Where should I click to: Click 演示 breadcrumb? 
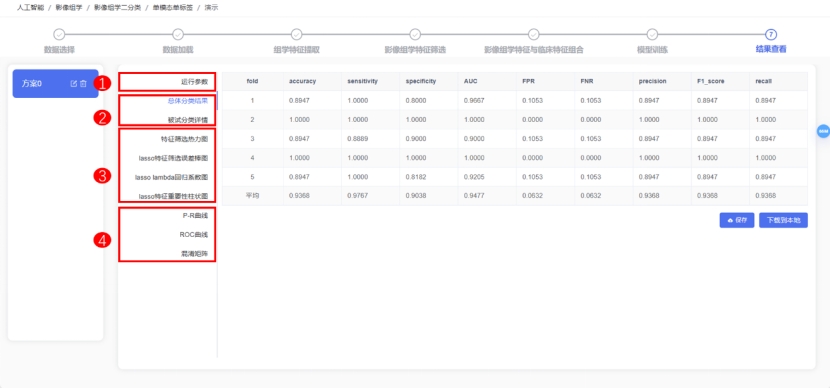(212, 8)
